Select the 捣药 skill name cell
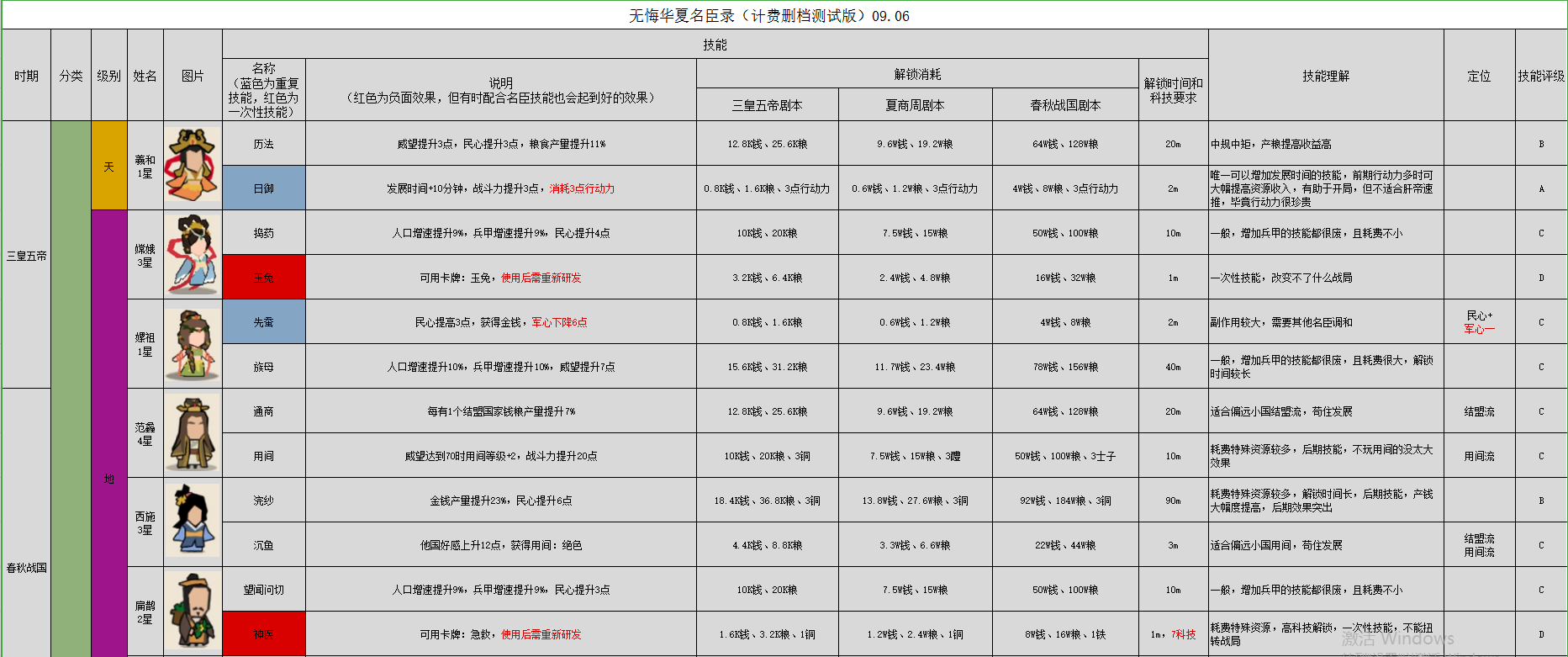Screen dimensions: 1568x657 pos(264,233)
